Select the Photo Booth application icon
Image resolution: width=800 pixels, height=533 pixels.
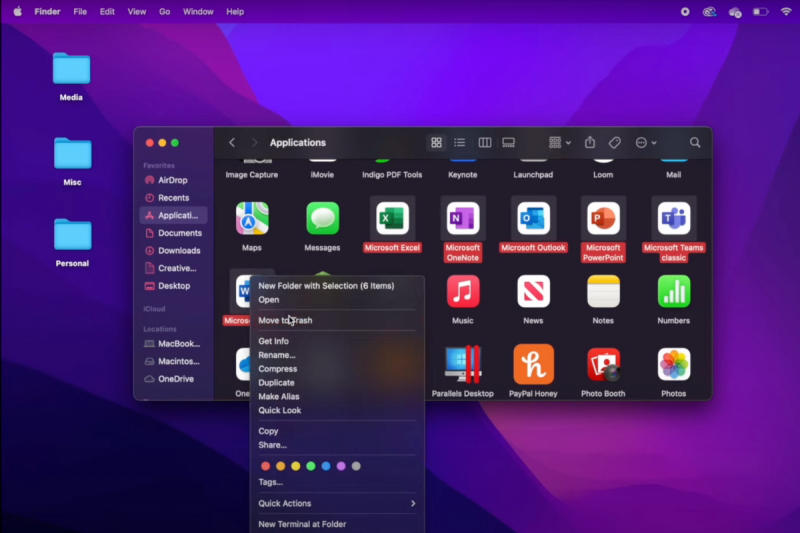click(x=603, y=364)
